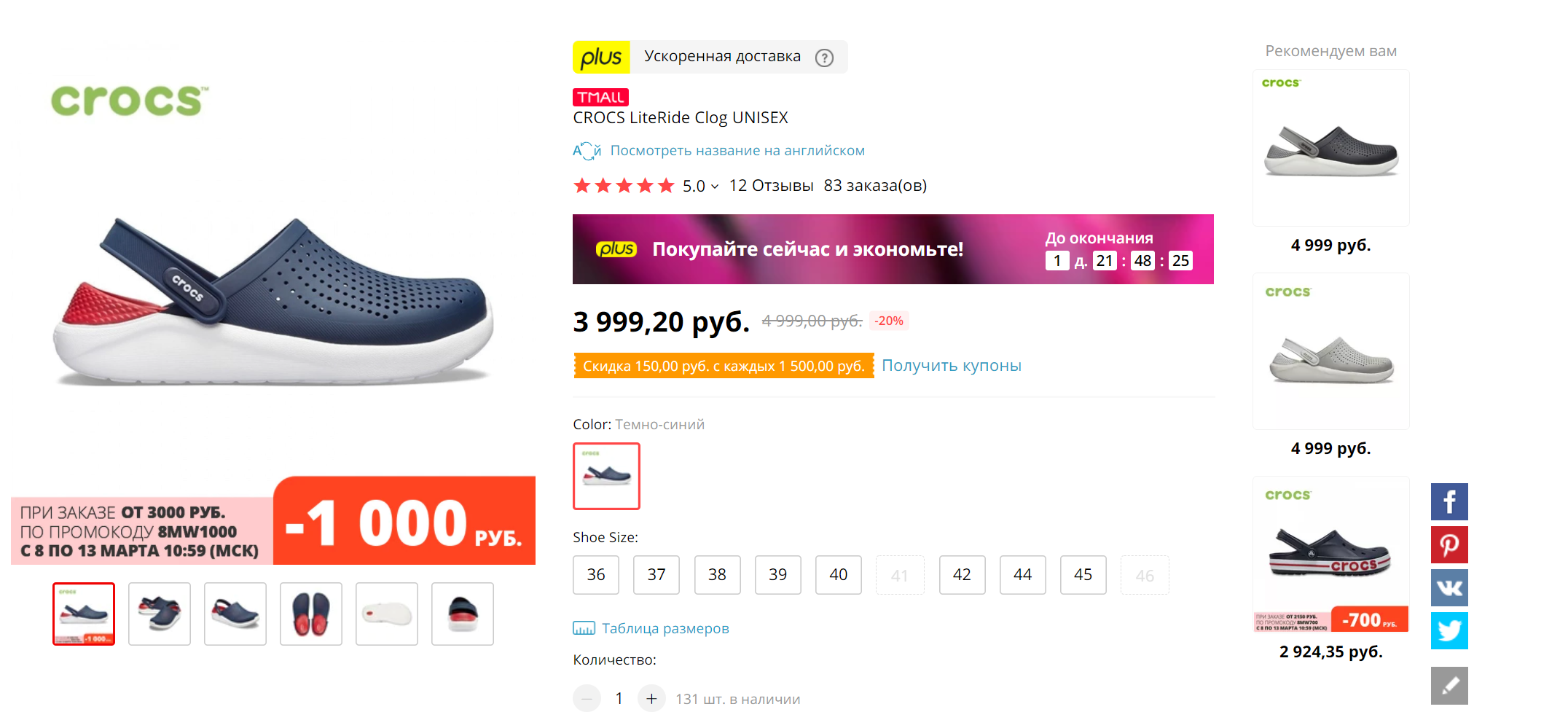Click the translate title icon
Viewport: 1568px width, 720px height.
[586, 151]
